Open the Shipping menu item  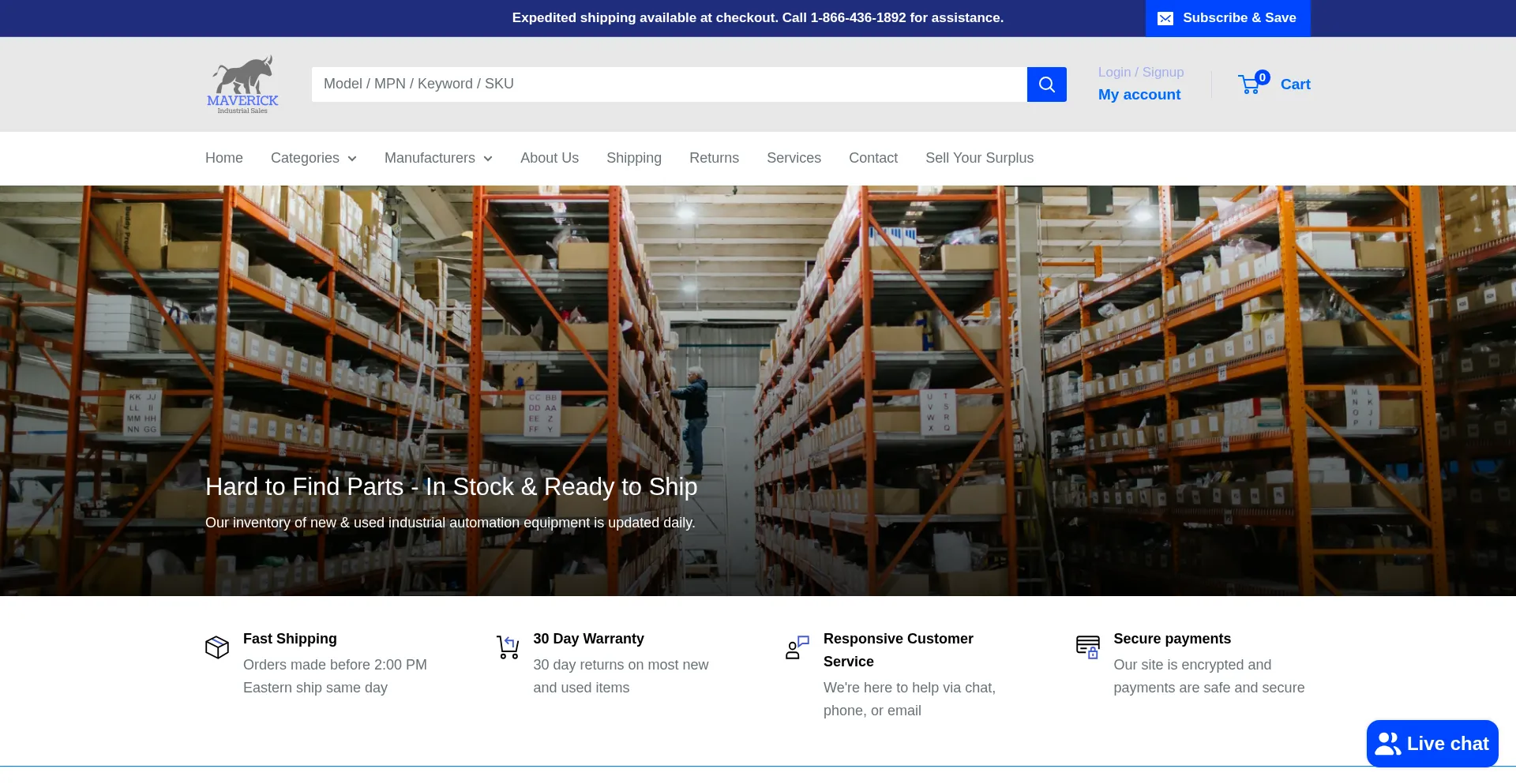[634, 158]
